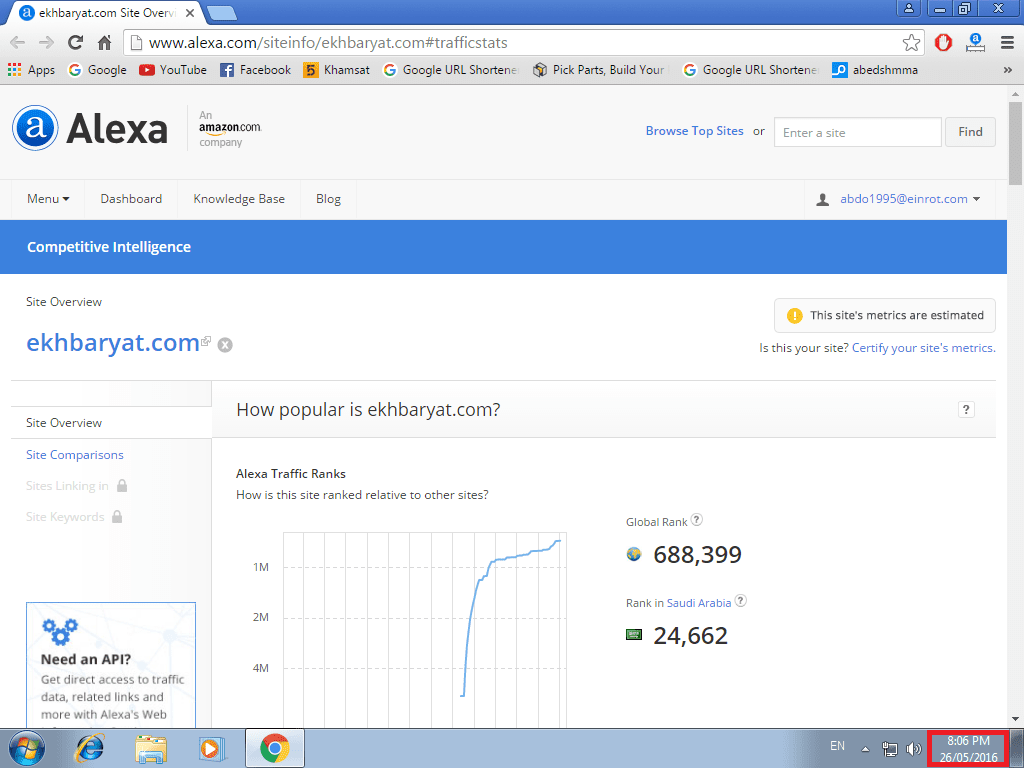Image resolution: width=1024 pixels, height=768 pixels.
Task: Open the Google bookmark
Action: (x=97, y=70)
